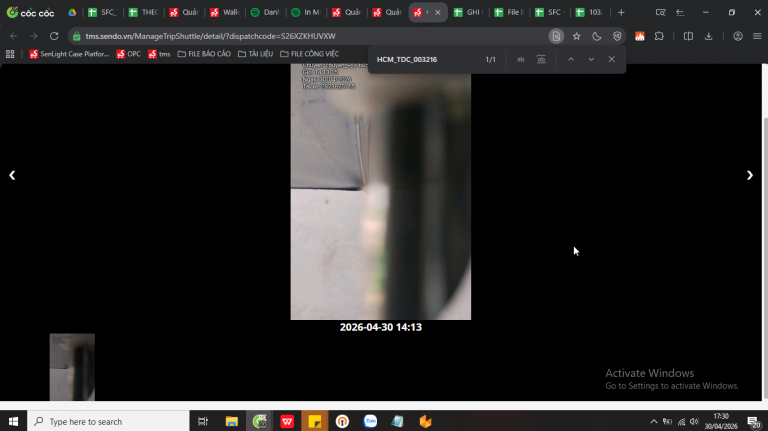768x431 pixels.
Task: Click the main enlarged photo
Action: (x=381, y=192)
